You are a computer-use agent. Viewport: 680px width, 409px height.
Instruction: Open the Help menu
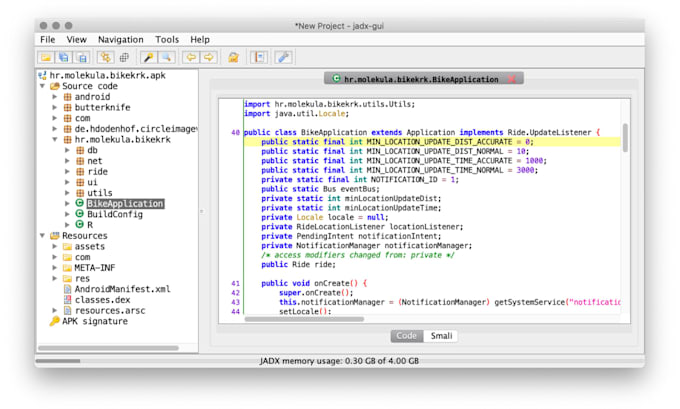[x=200, y=39]
